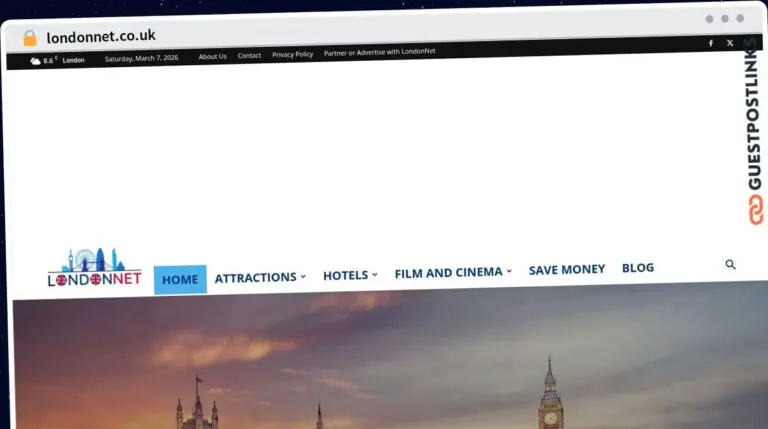Open the X (Twitter) social icon
Image resolution: width=768 pixels, height=429 pixels.
[730, 43]
